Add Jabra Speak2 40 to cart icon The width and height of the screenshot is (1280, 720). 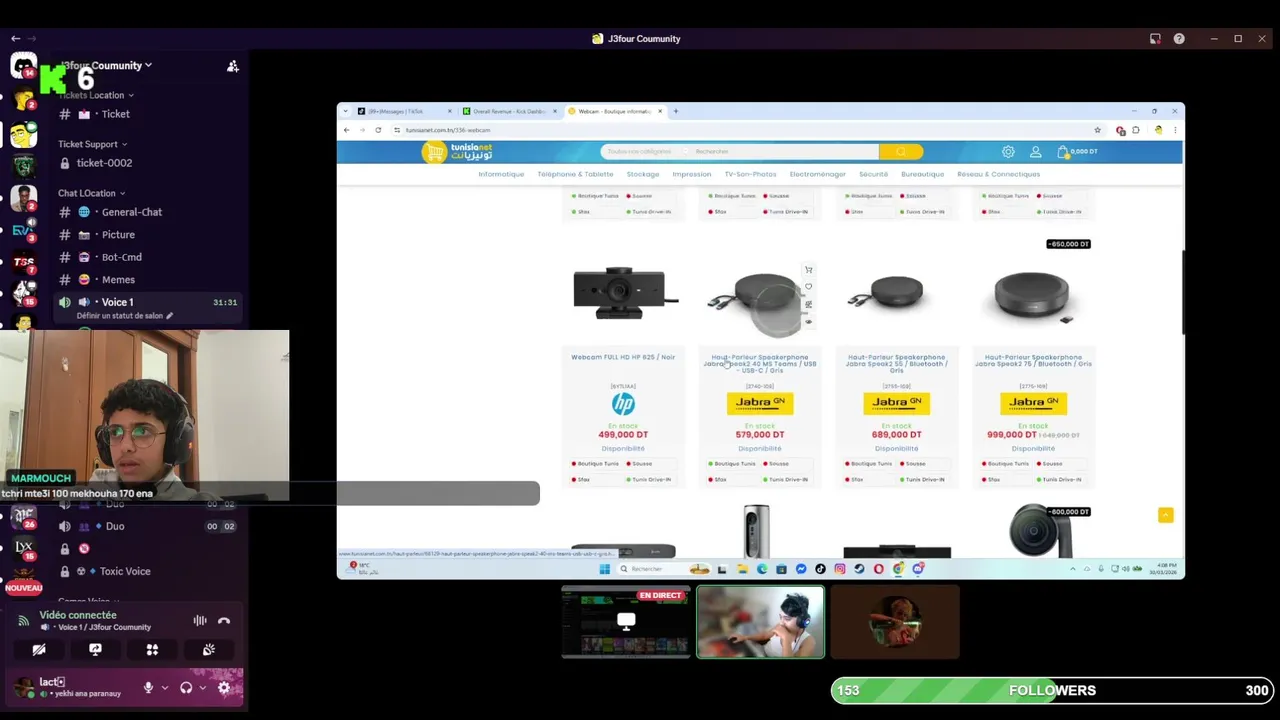point(808,270)
